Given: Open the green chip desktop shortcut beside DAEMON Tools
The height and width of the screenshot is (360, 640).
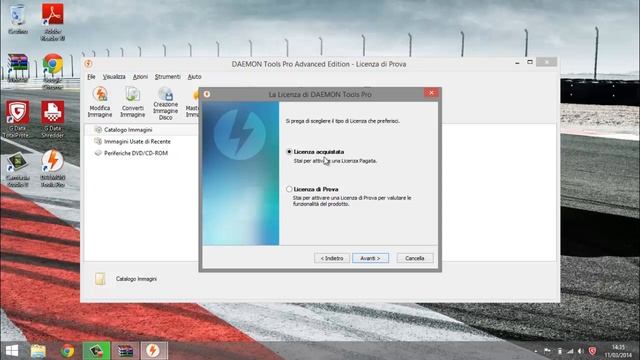Looking at the screenshot, I should (x=18, y=170).
